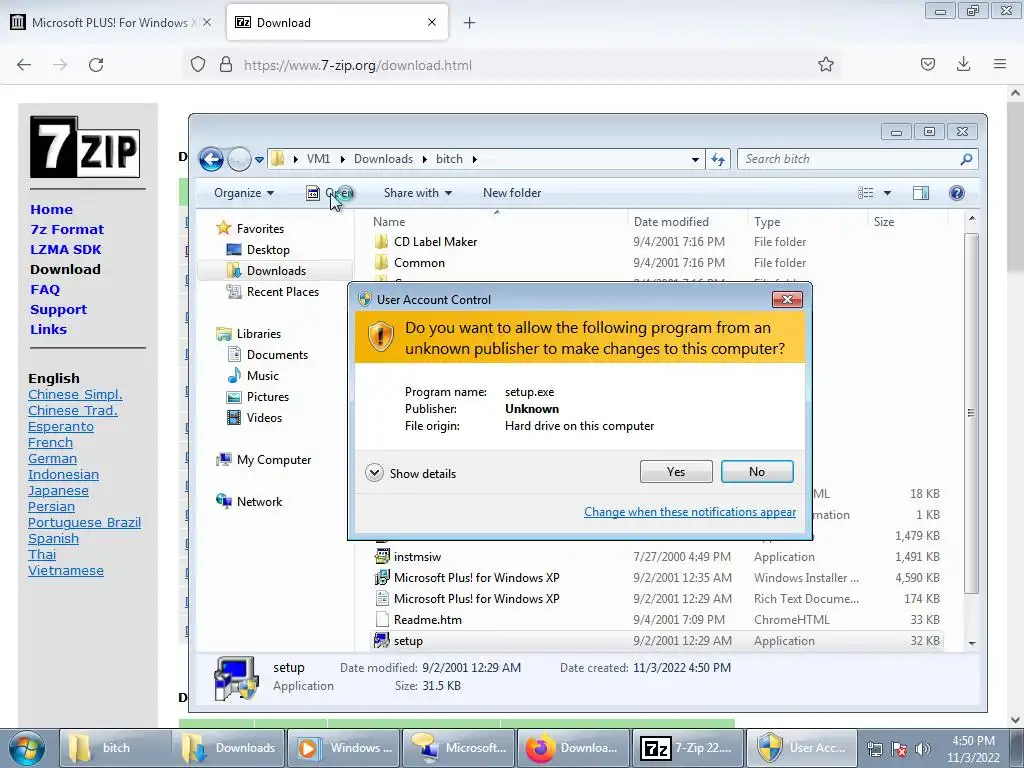
Task: Select the CD Label Maker folder
Action: [x=435, y=242]
